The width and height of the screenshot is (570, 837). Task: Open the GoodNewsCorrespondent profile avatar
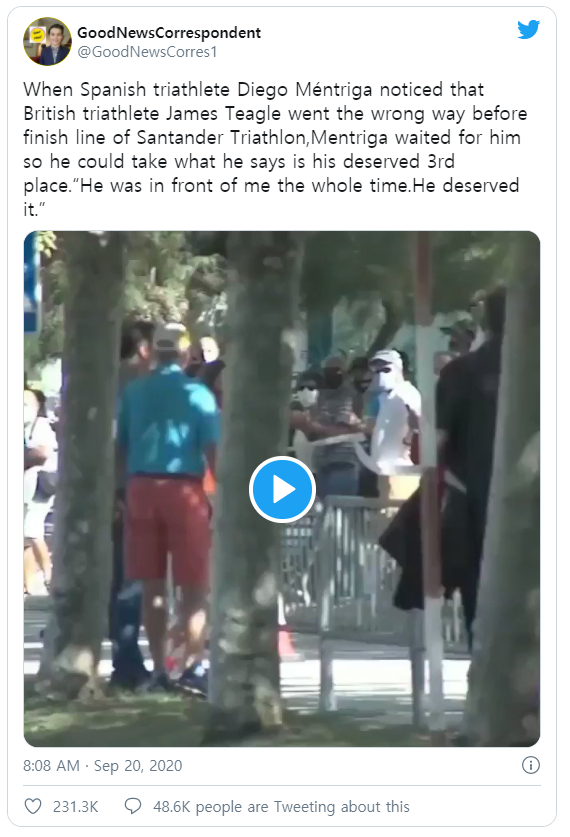click(47, 41)
